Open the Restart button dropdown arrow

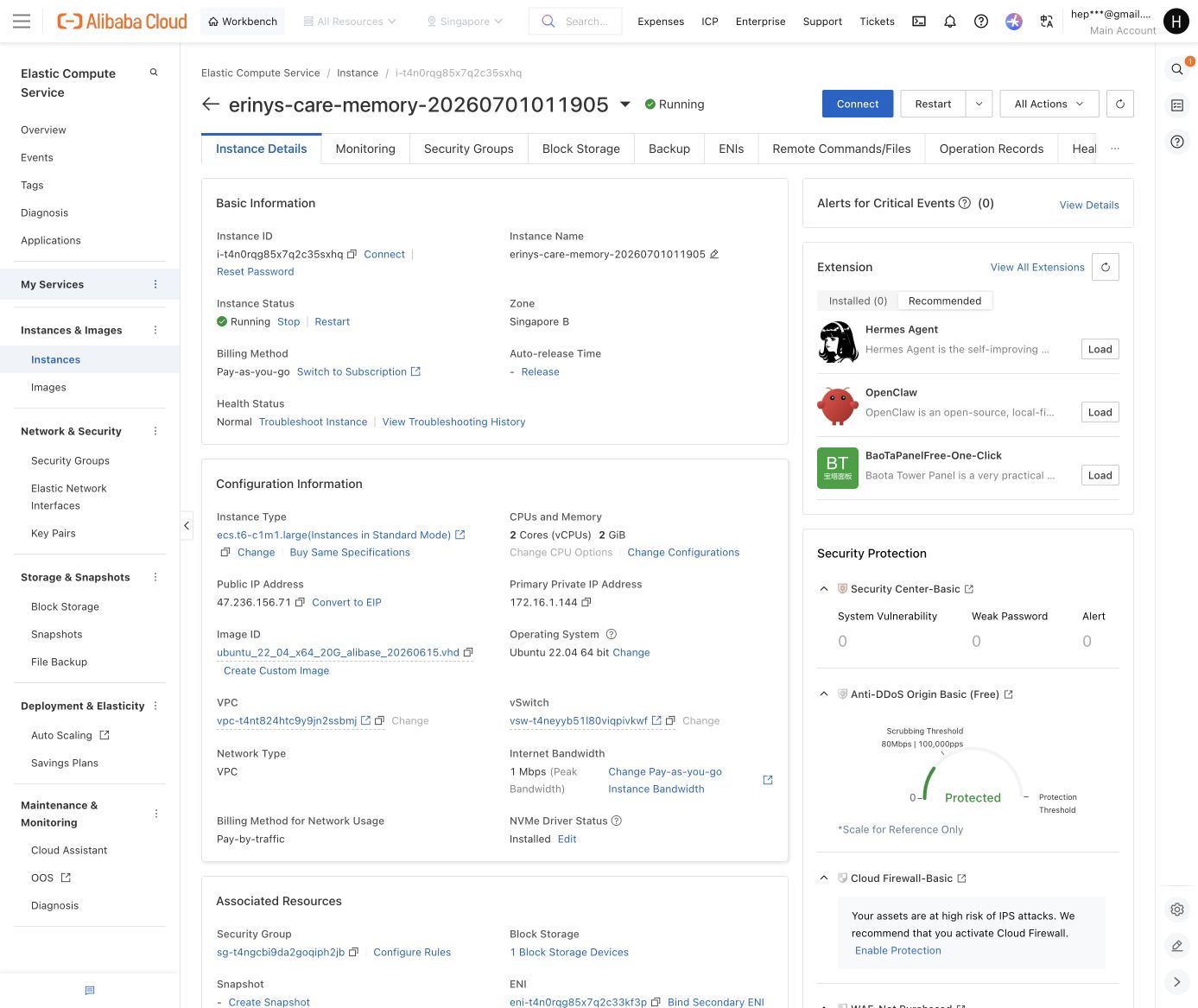point(979,104)
